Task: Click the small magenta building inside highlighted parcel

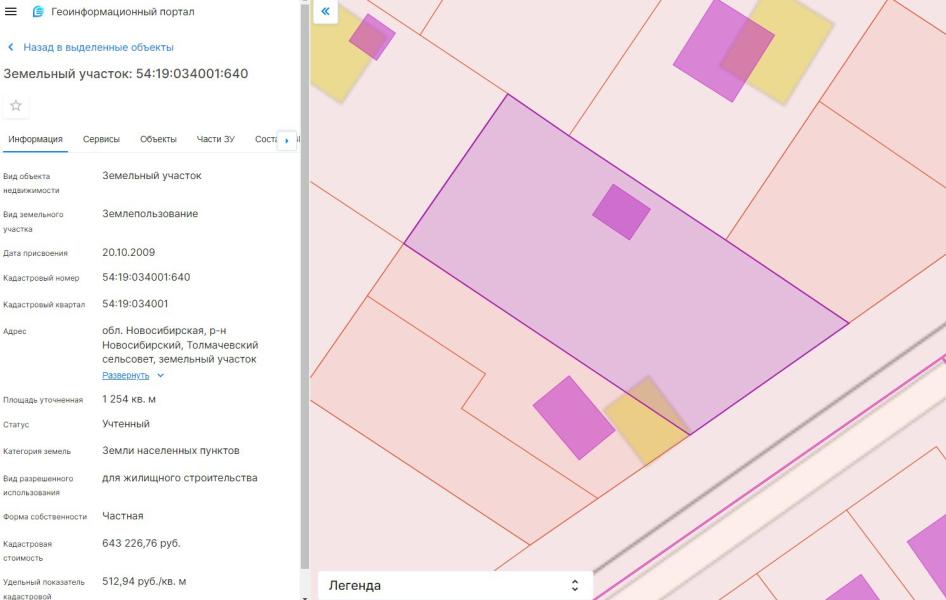Action: coord(621,211)
